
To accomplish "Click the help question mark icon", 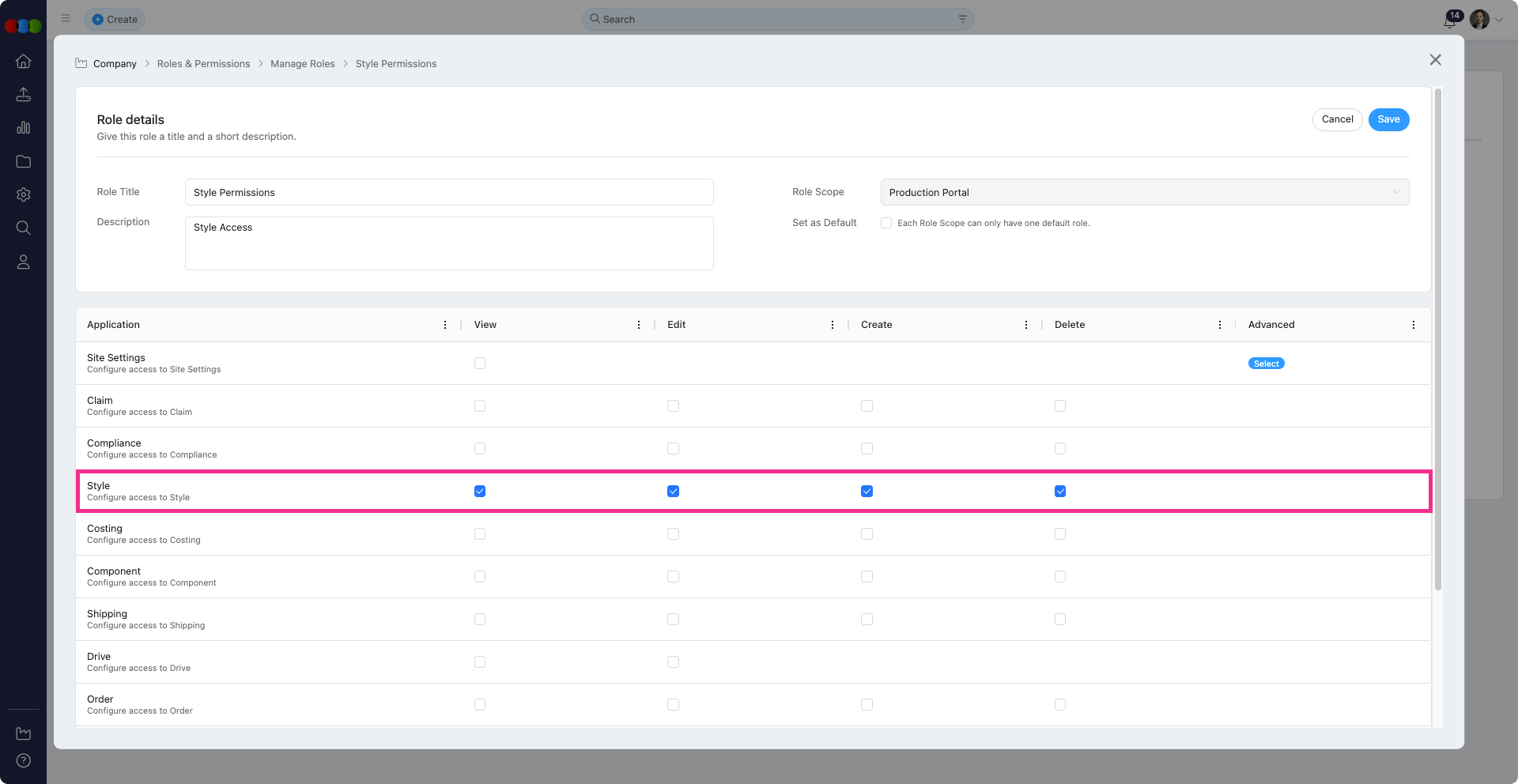I will pos(24,760).
